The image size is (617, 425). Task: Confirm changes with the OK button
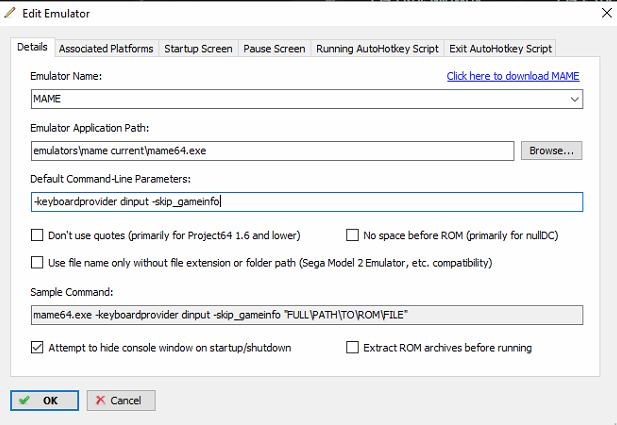pos(44,401)
